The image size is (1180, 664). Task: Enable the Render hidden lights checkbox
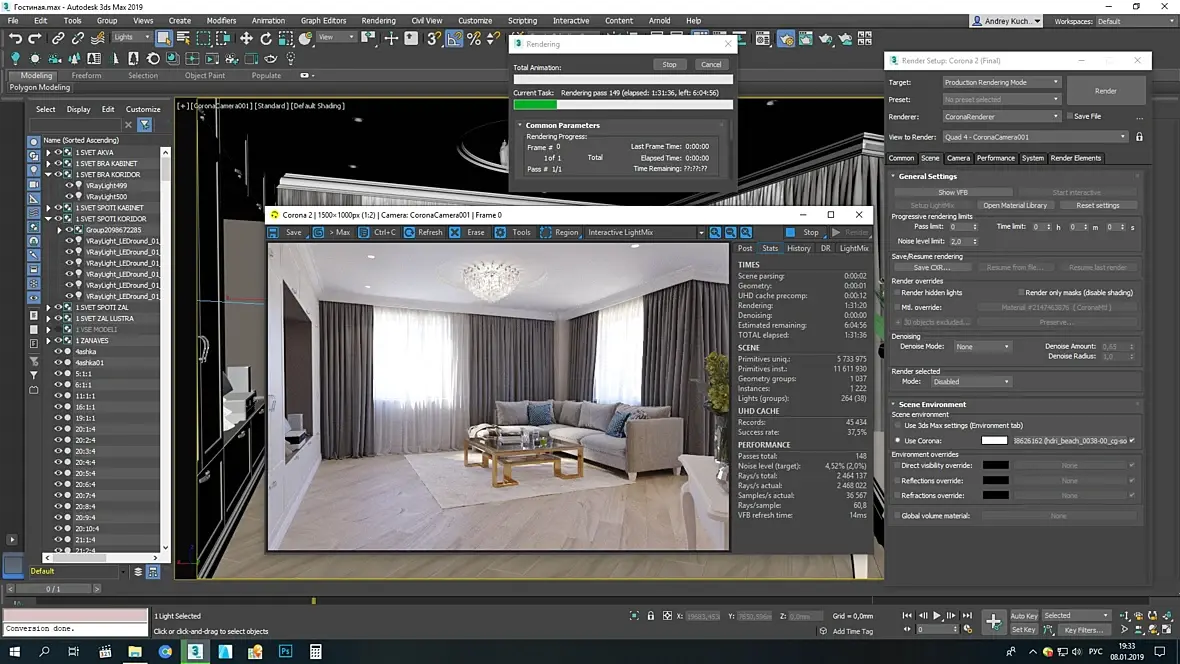pyautogui.click(x=896, y=293)
